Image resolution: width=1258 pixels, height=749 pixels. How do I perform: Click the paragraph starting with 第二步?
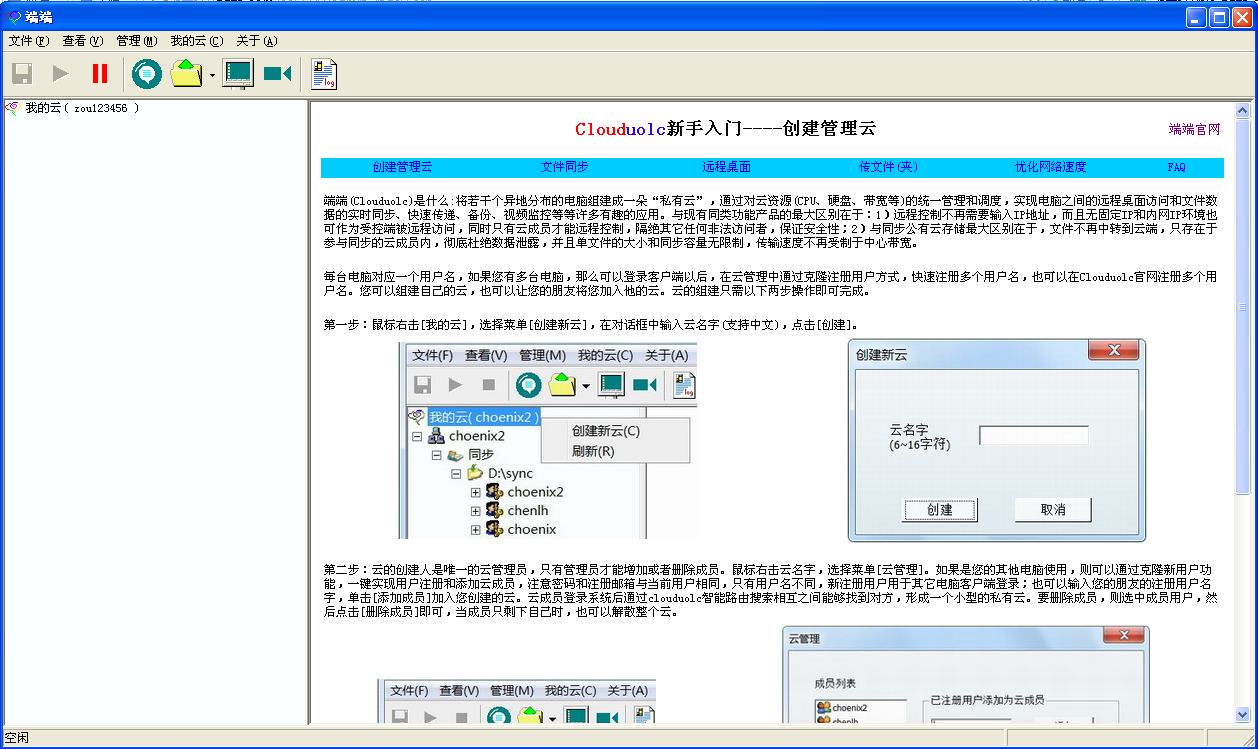pyautogui.click(x=771, y=590)
